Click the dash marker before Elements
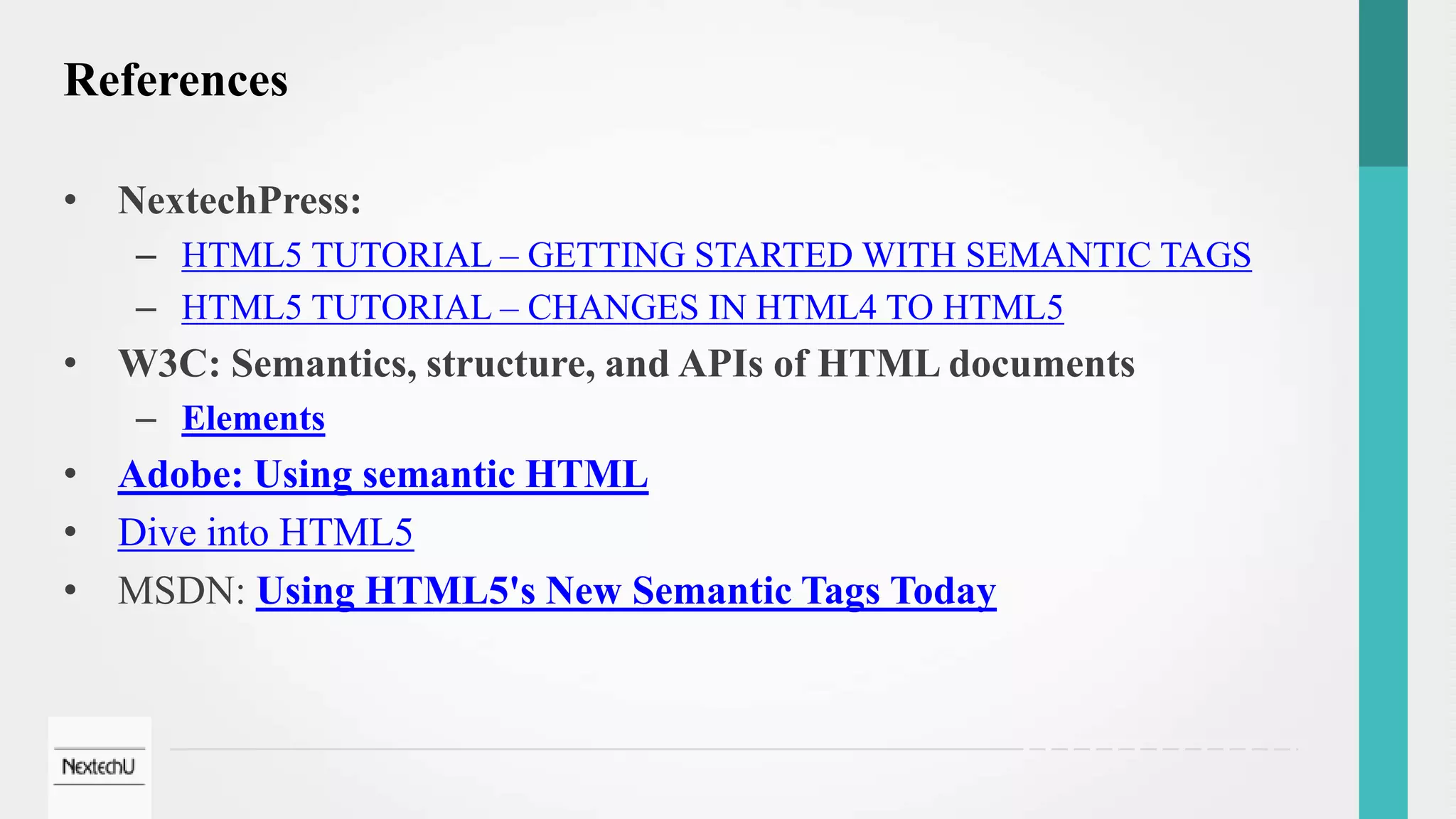The image size is (1456, 819). (146, 419)
